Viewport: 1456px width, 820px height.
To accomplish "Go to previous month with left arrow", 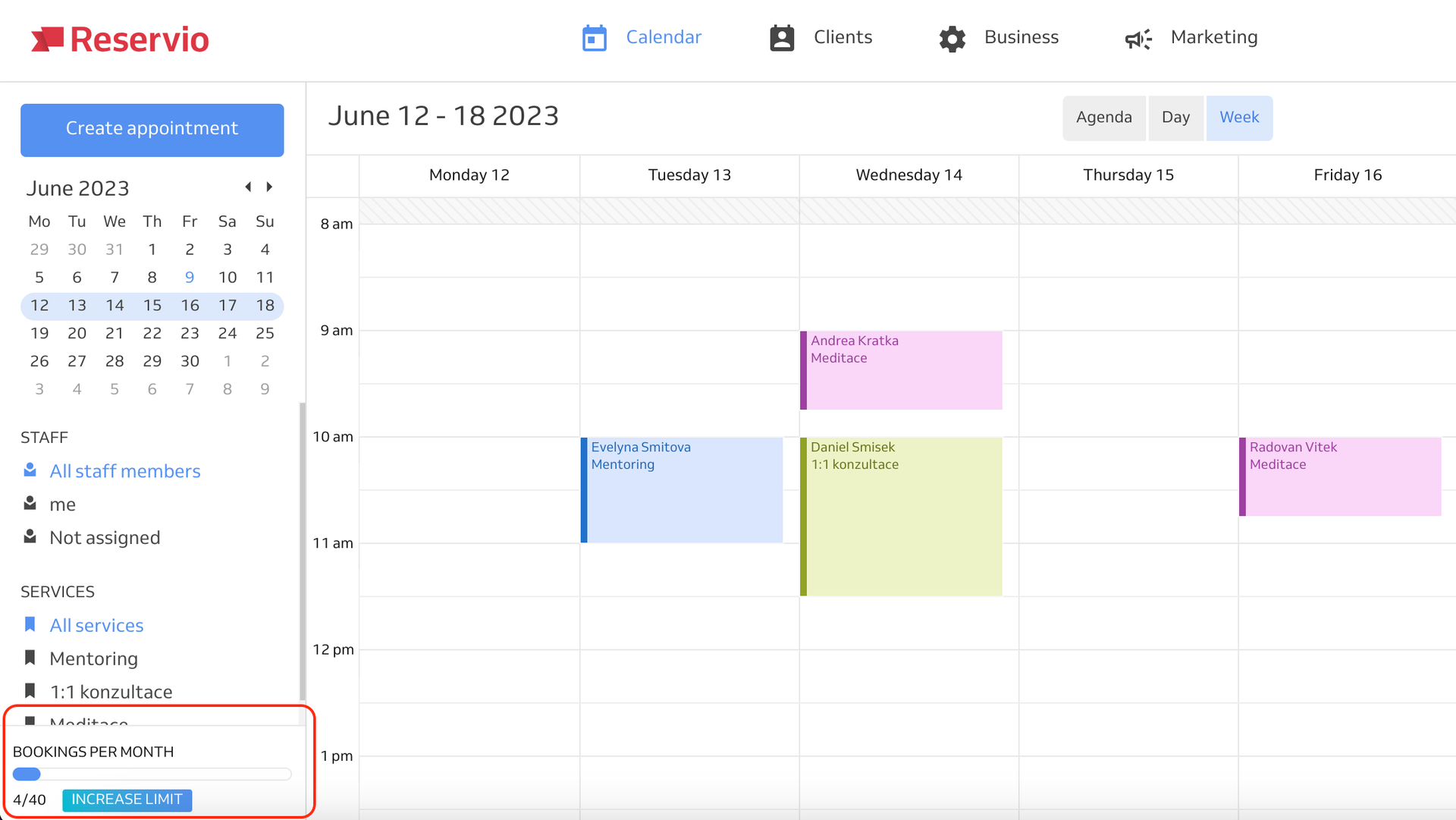I will [x=248, y=187].
